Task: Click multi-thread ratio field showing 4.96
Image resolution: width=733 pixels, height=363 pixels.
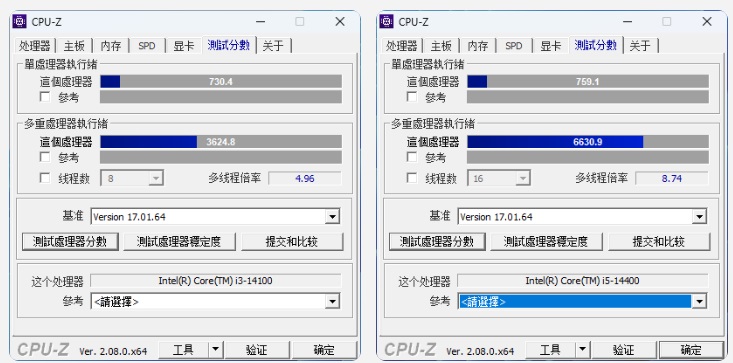Action: click(x=305, y=178)
